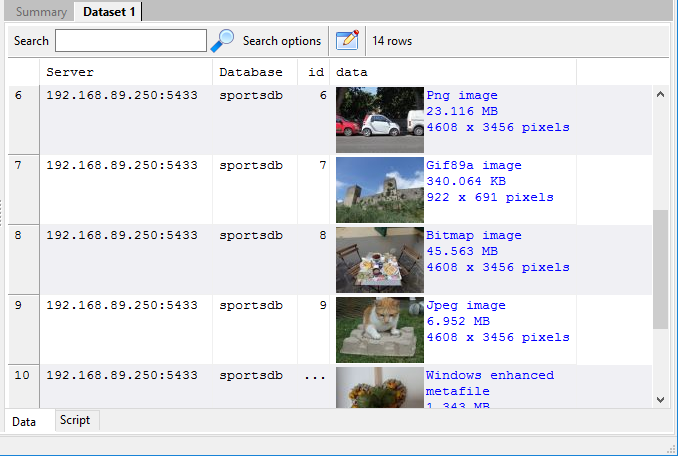Image resolution: width=678 pixels, height=456 pixels.
Task: Click the magnifying glass search icon
Action: coord(222,40)
